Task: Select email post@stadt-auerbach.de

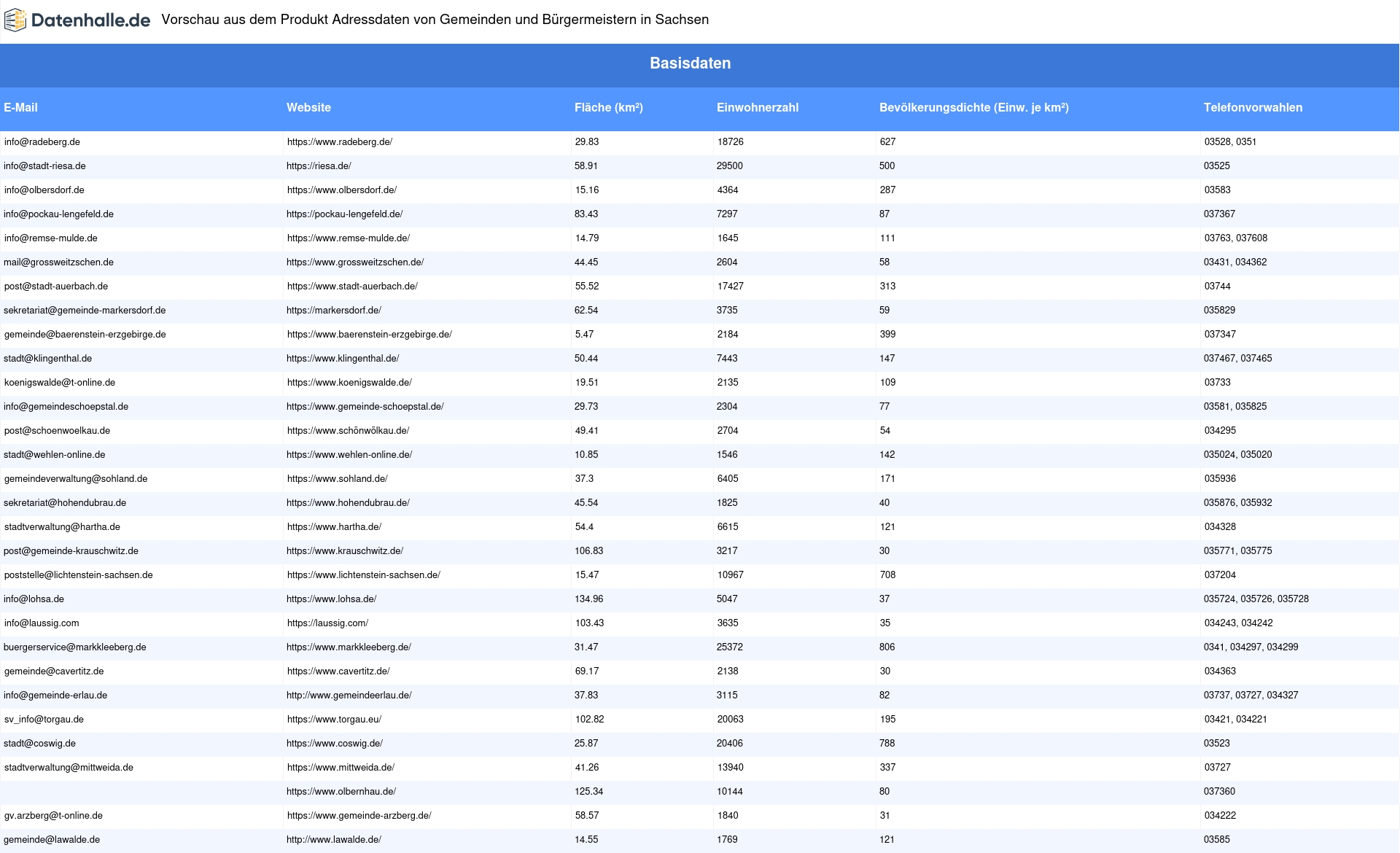Action: [56, 287]
